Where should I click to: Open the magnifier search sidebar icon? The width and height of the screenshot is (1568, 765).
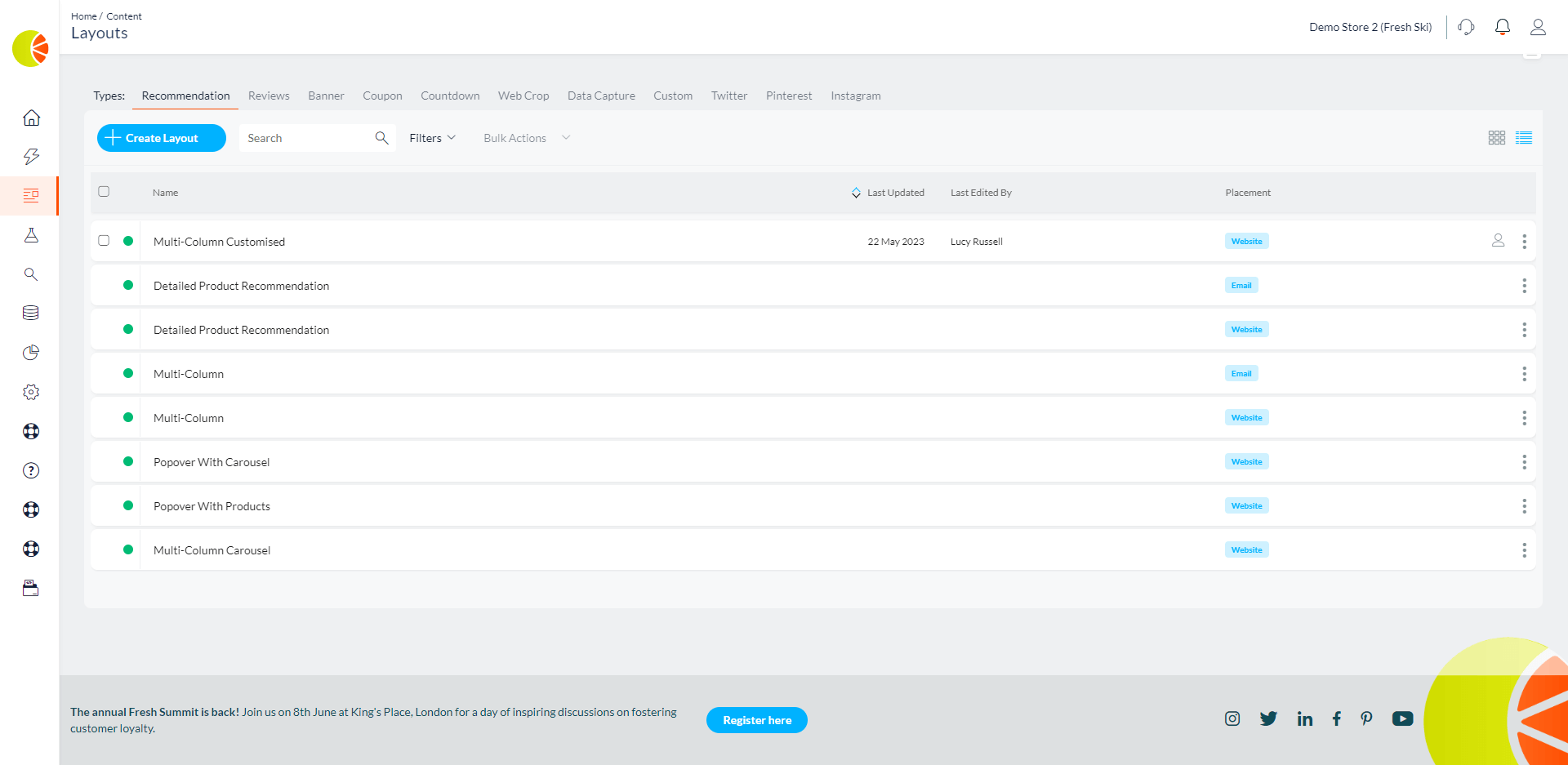(31, 274)
